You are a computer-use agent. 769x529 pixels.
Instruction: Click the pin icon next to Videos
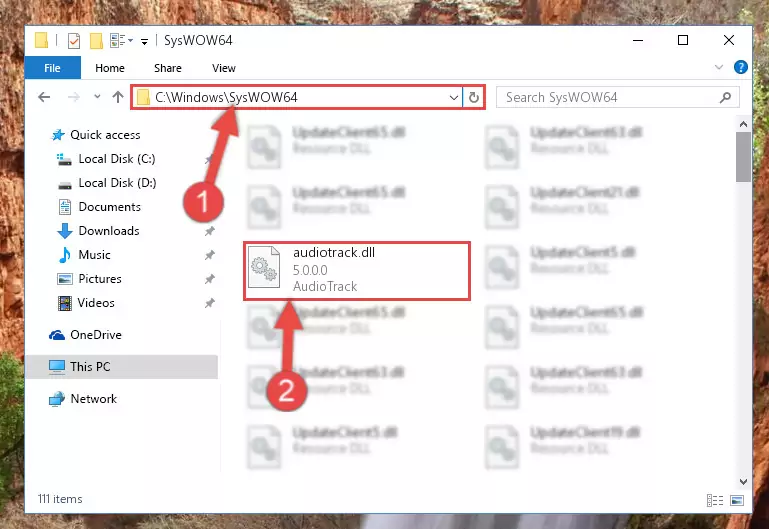(209, 303)
